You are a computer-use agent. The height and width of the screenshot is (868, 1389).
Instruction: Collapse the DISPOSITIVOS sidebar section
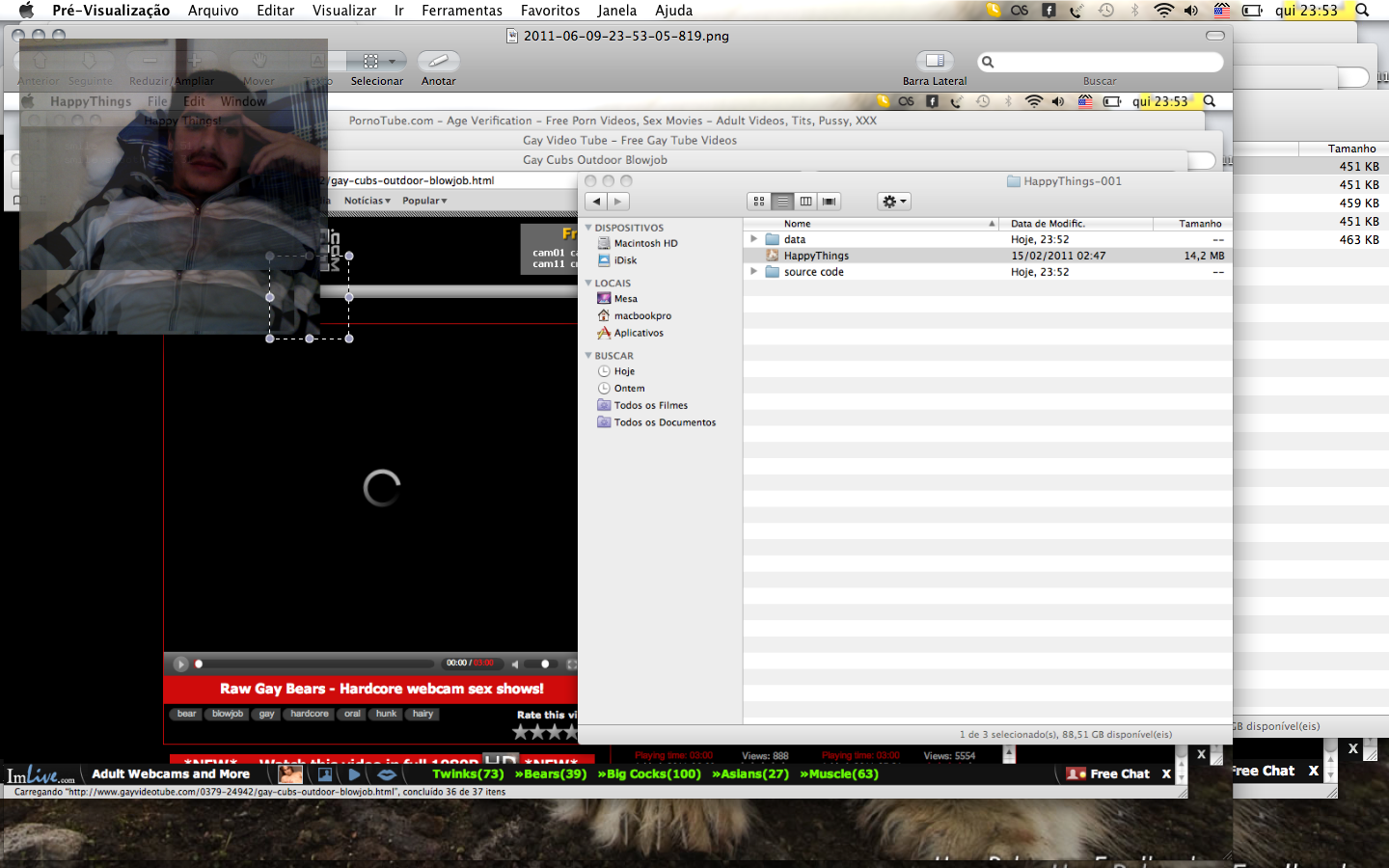pyautogui.click(x=588, y=228)
